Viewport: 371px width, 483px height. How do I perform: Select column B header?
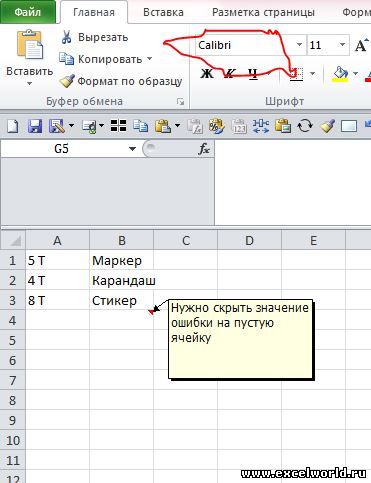point(122,240)
